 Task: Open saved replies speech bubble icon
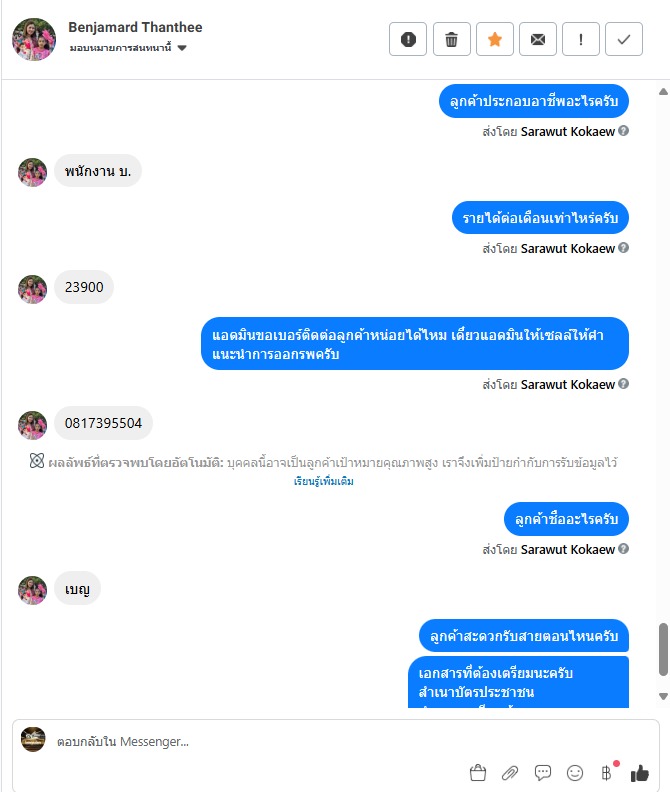[x=543, y=772]
